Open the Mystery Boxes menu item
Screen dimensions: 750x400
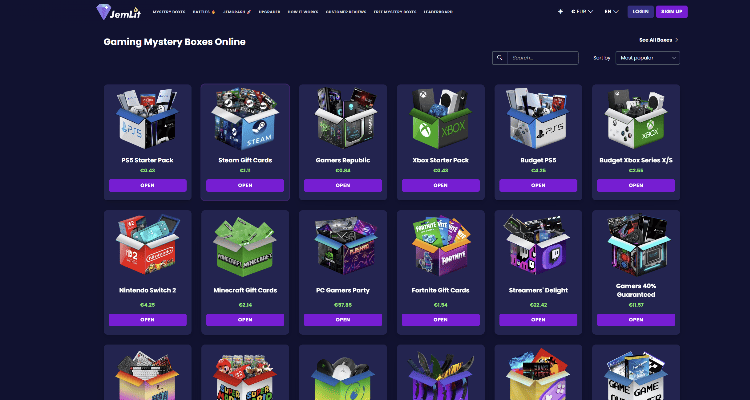169,11
